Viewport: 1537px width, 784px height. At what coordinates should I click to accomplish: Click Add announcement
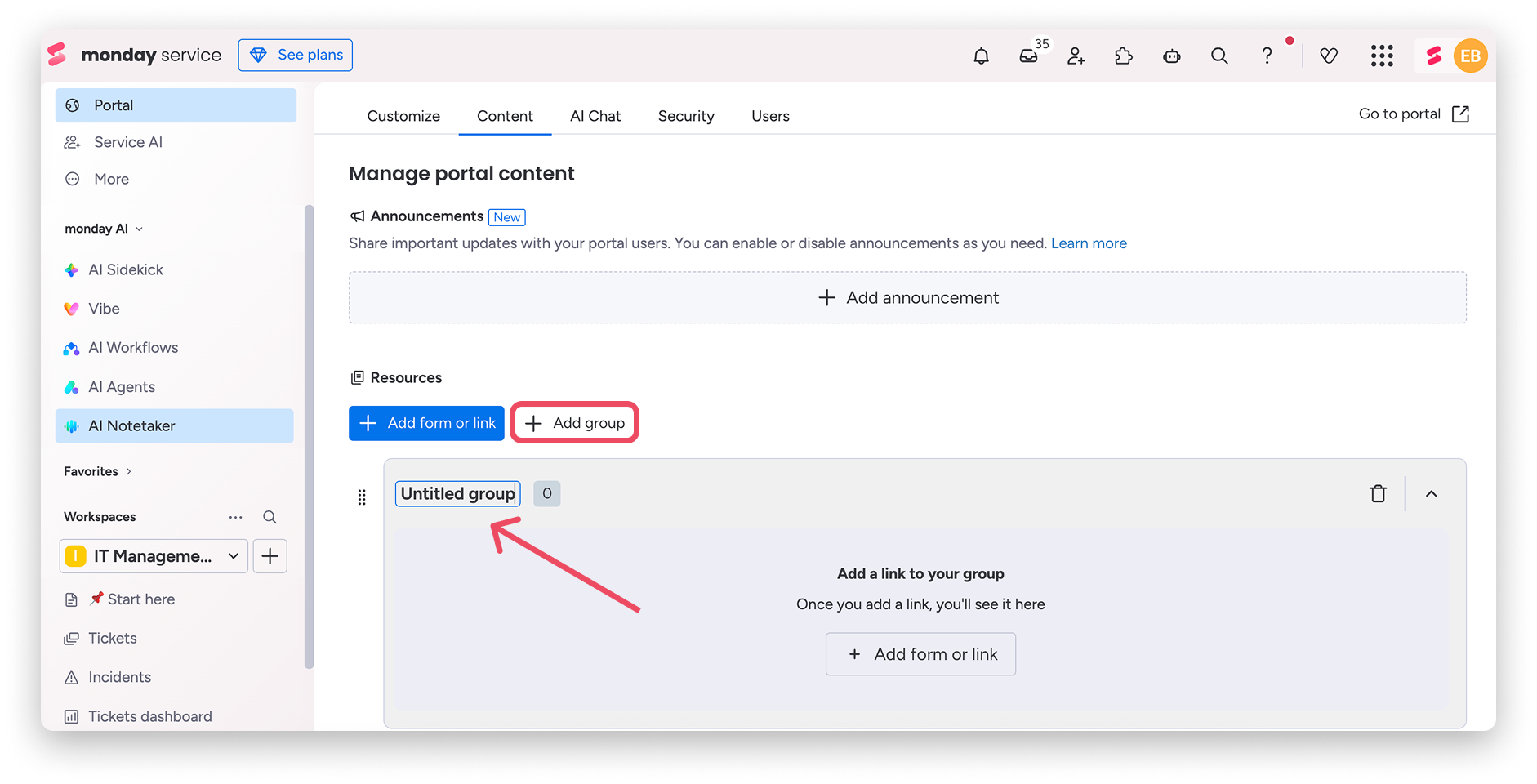click(907, 298)
